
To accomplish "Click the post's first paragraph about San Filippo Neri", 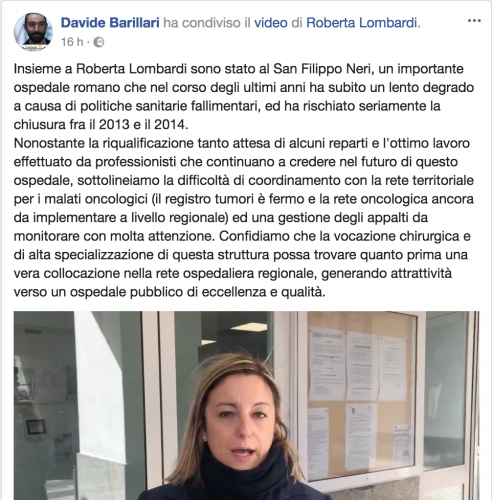I will pyautogui.click(x=244, y=97).
